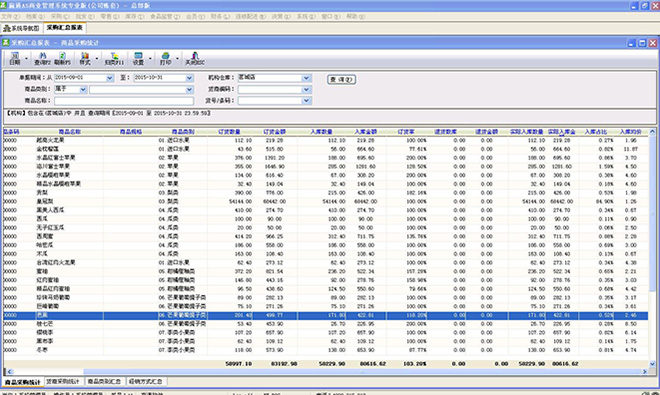Click the 入库占比 column header
Viewport: 660px width, 395px height.
[x=596, y=132]
